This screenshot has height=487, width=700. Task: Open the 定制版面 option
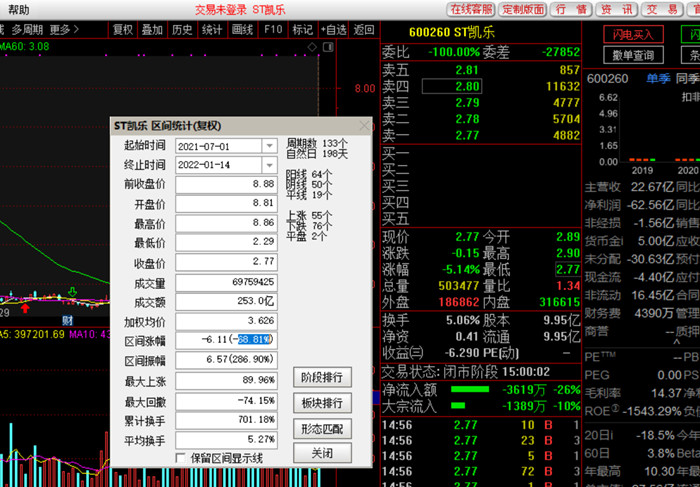523,9
